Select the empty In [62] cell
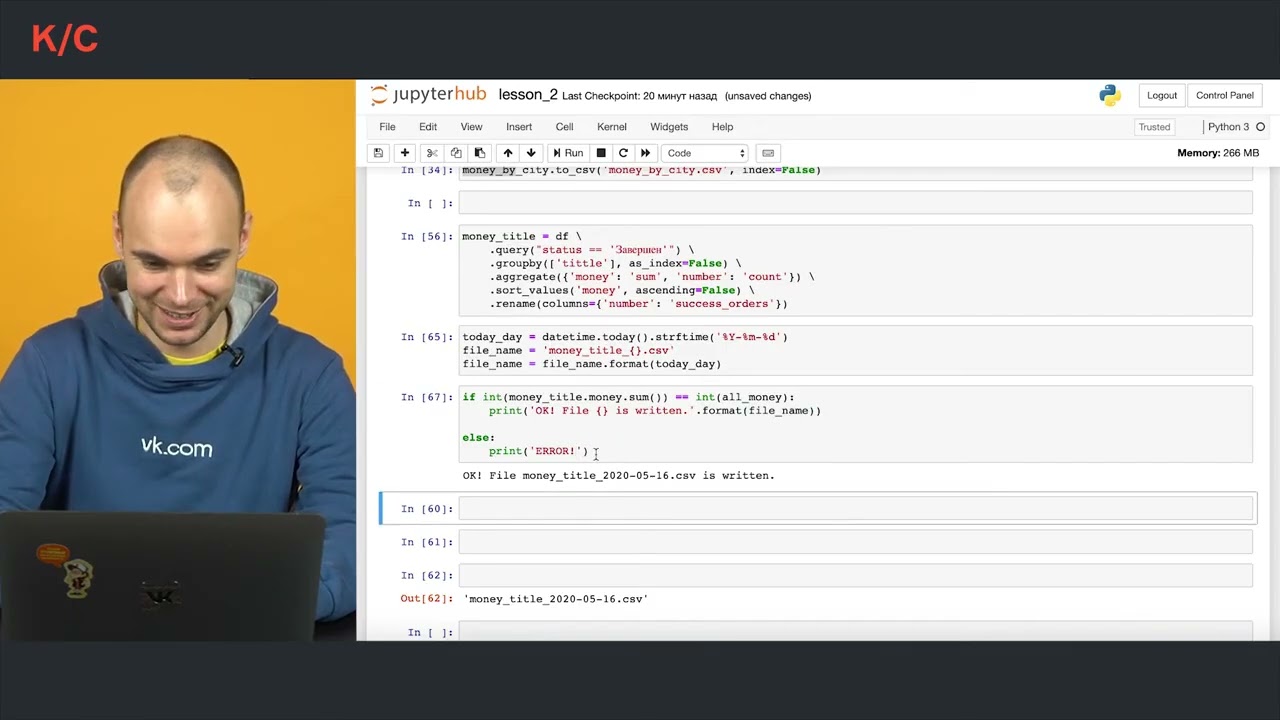Image resolution: width=1280 pixels, height=720 pixels. point(855,575)
